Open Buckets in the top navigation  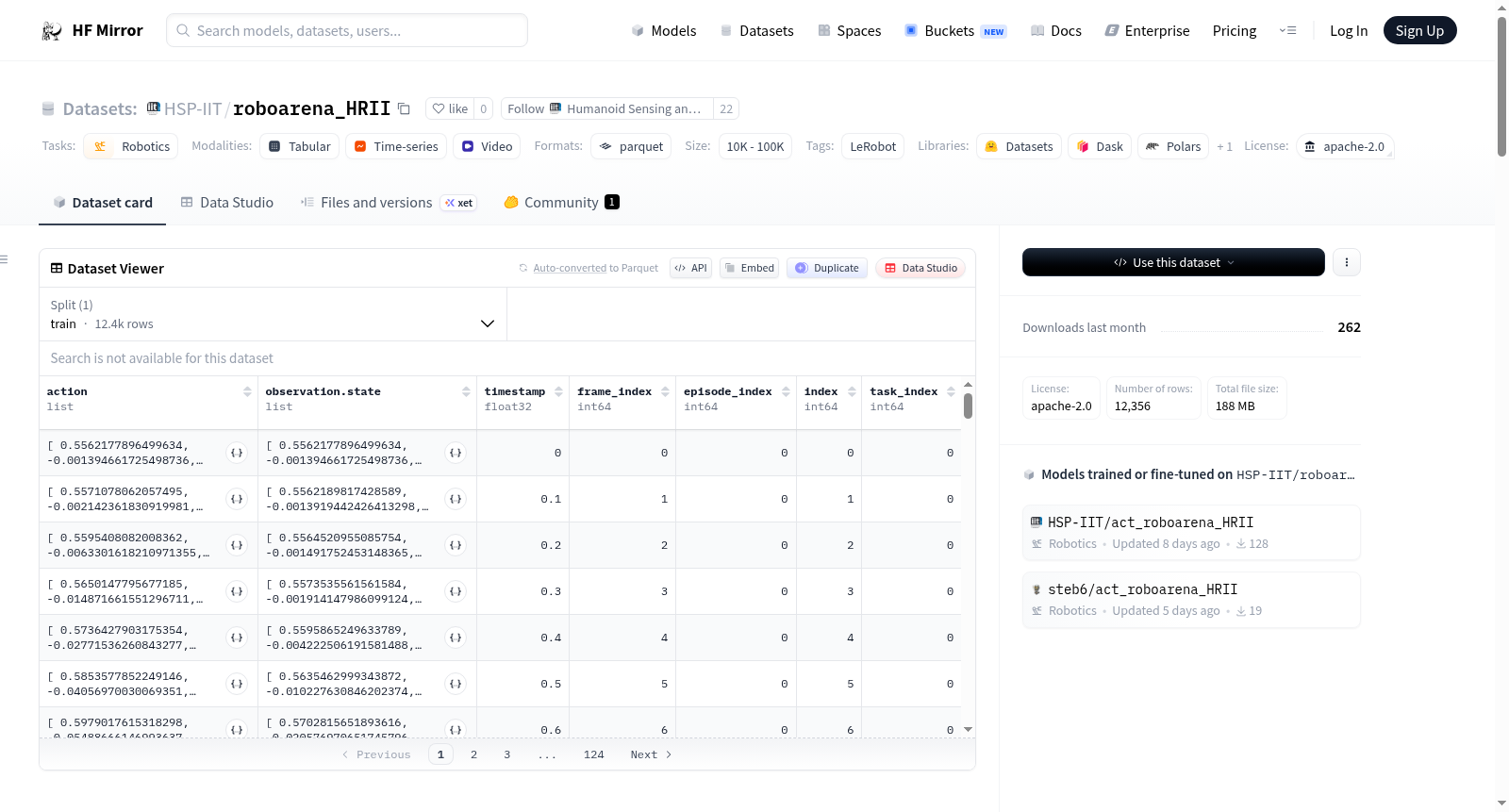955,31
